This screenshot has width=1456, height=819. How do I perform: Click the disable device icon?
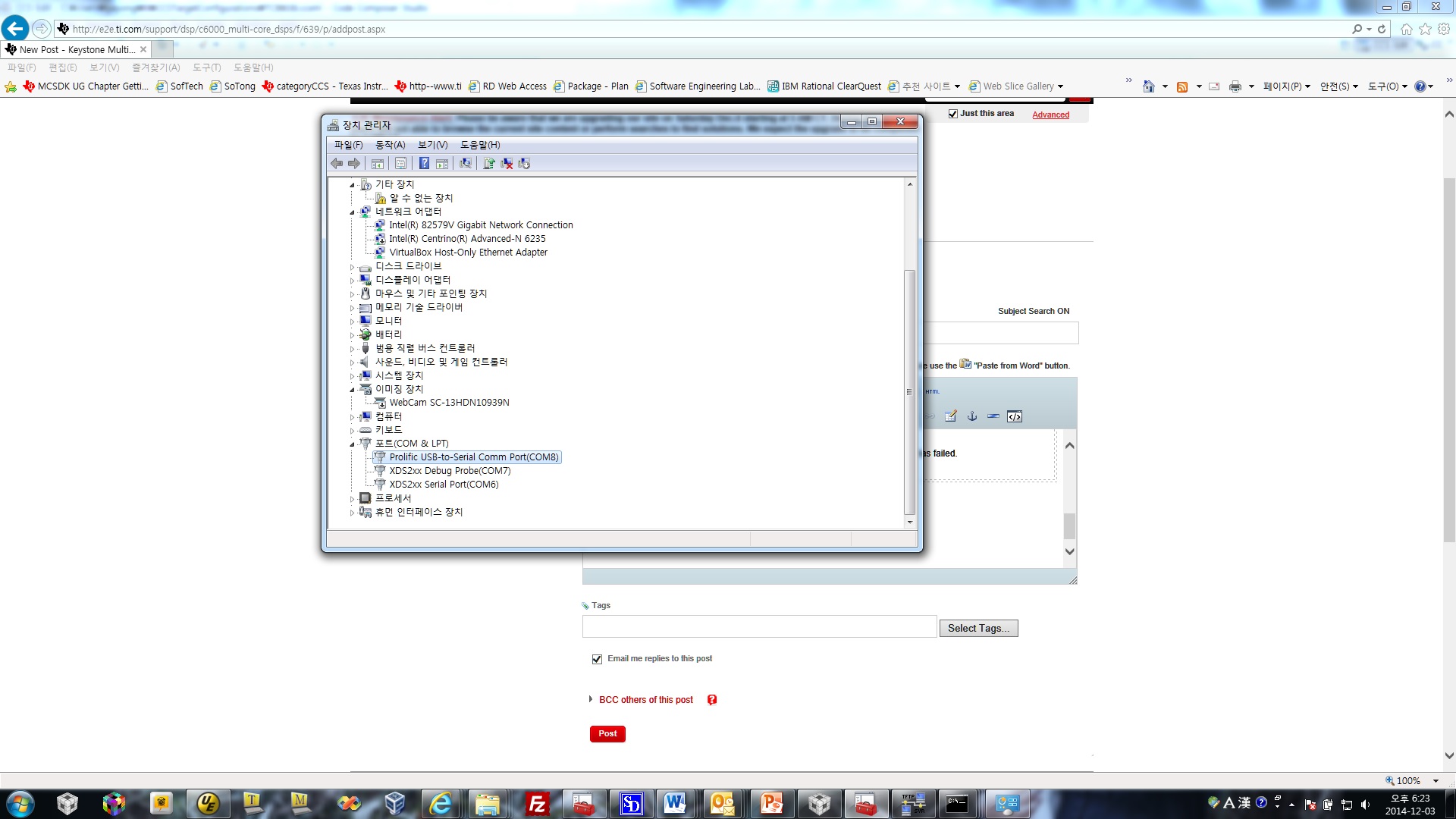524,163
